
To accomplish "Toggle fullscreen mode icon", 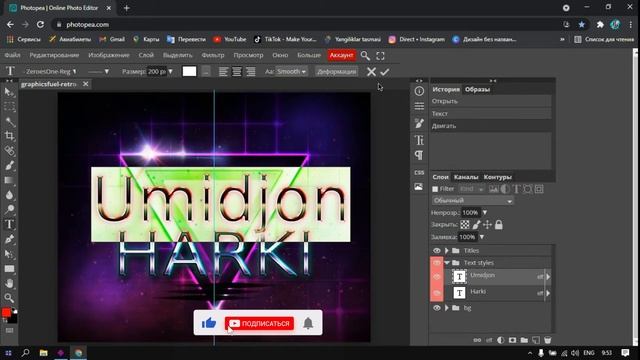I will coord(380,56).
